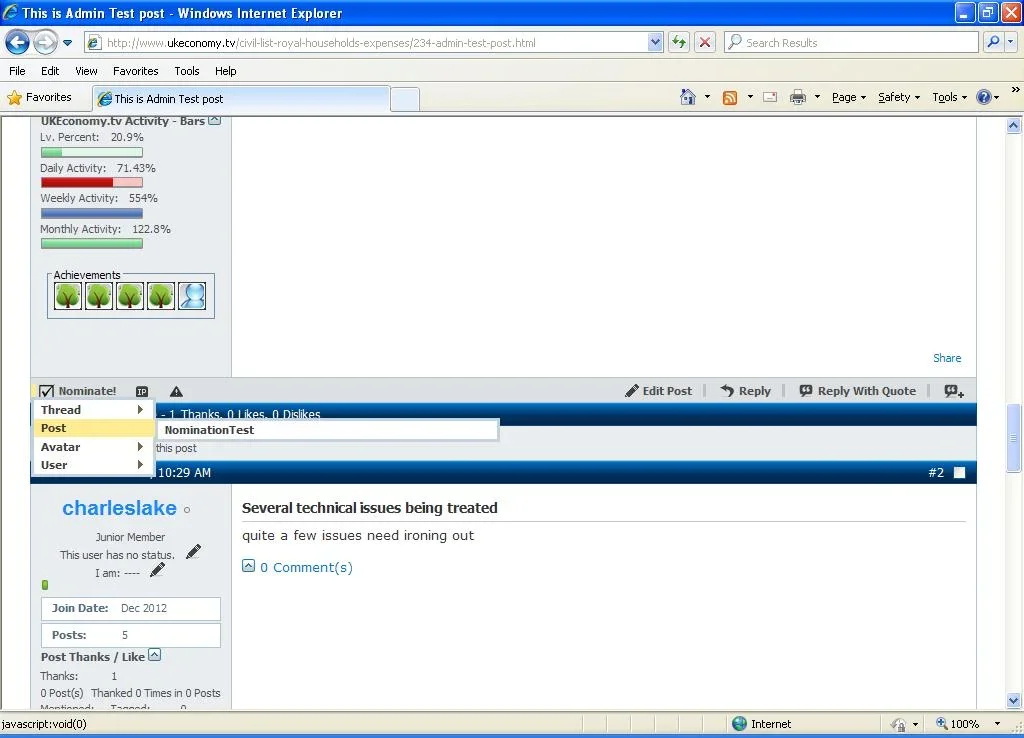Click the RSS feeds icon
The image size is (1024, 738).
729,97
